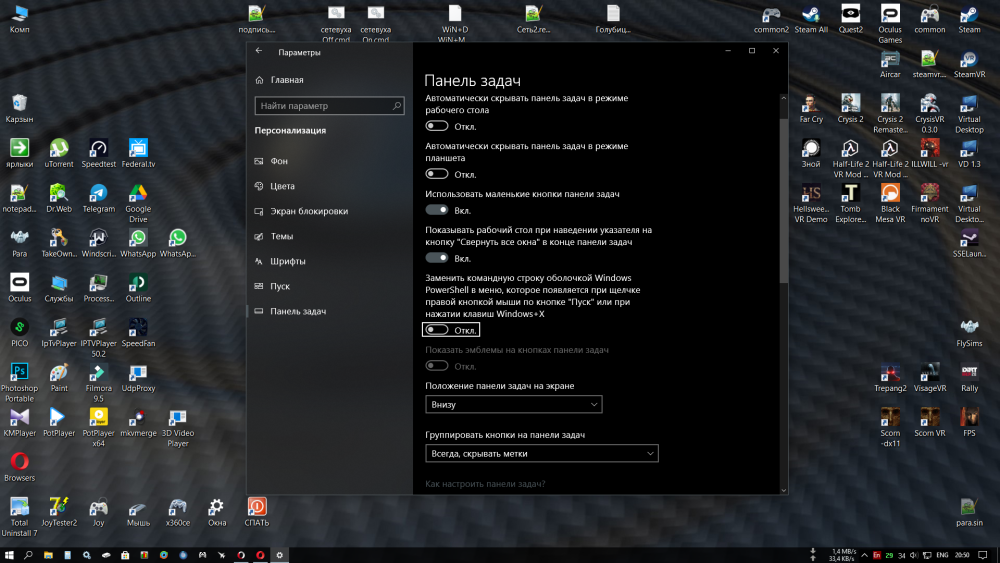1000x563 pixels.
Task: Open the taskbar position dropdown 'Внизу'
Action: [x=513, y=404]
